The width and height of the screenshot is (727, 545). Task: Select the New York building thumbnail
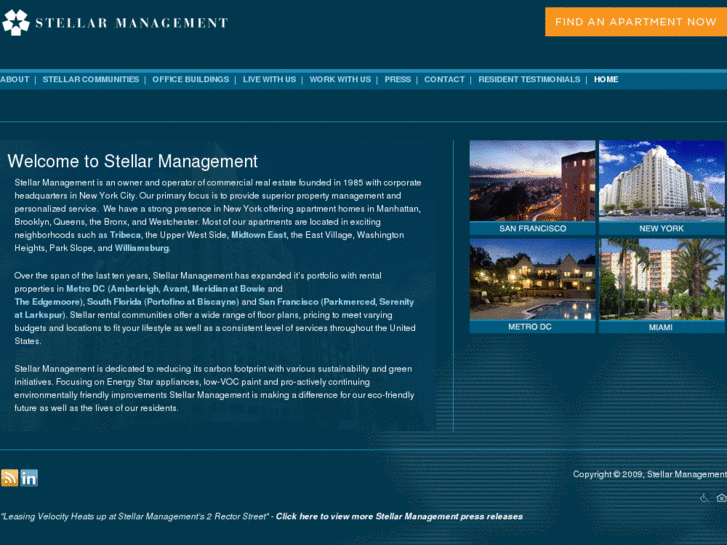pos(662,180)
